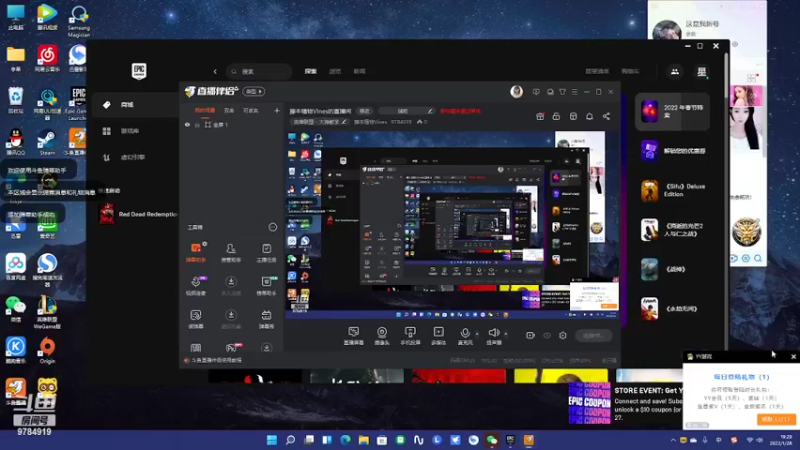Viewport: 800px width, 450px height.
Task: Open the gift box icon above preview
Action: (540, 116)
